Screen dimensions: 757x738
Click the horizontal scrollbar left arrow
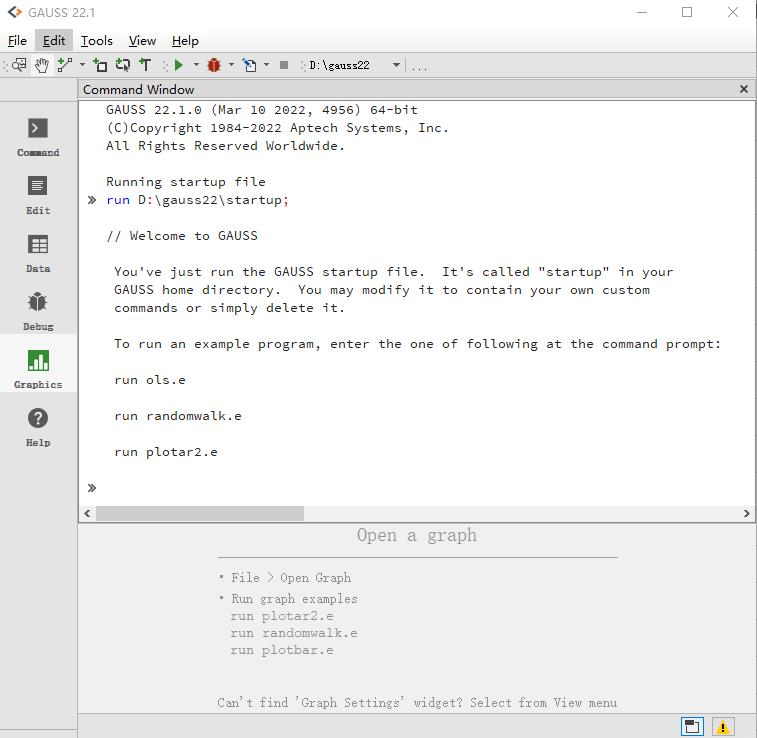[x=87, y=513]
